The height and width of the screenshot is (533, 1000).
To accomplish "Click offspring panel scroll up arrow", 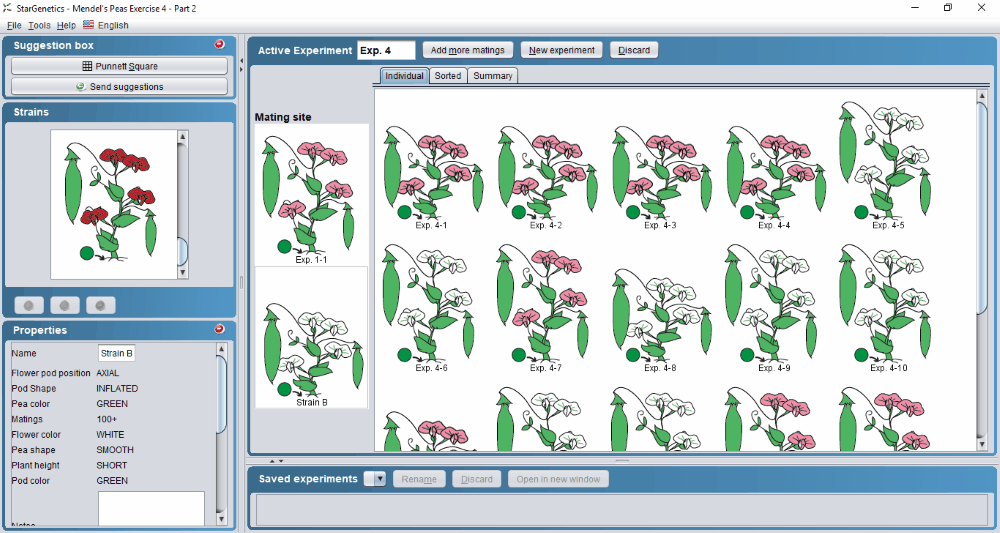I will pyautogui.click(x=982, y=96).
